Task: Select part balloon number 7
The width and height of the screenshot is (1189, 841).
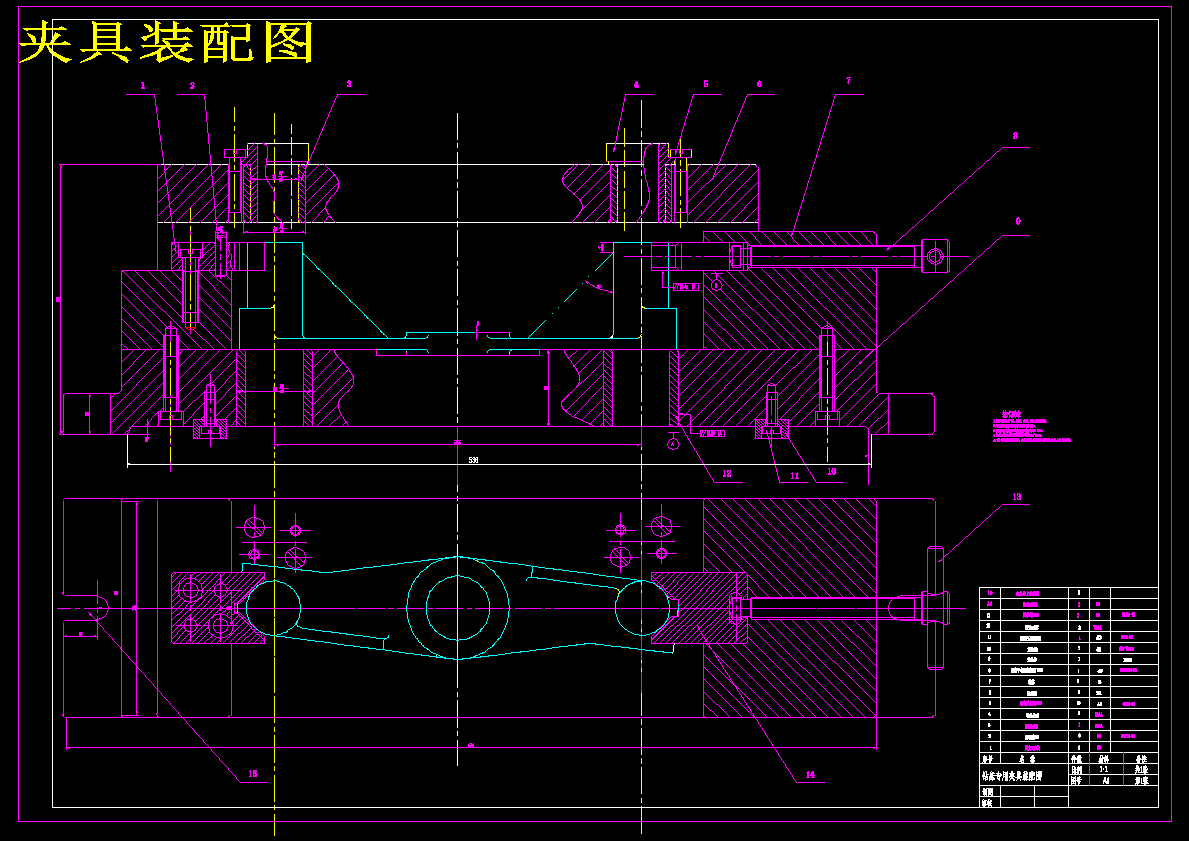Action: pyautogui.click(x=849, y=80)
